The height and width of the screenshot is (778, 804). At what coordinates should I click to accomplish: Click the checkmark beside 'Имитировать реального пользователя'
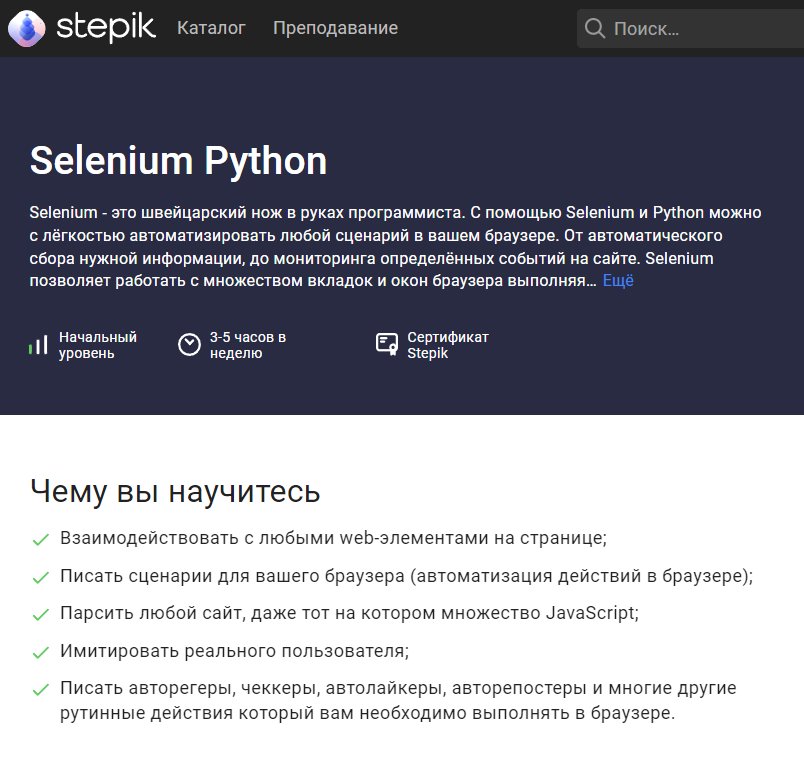41,653
